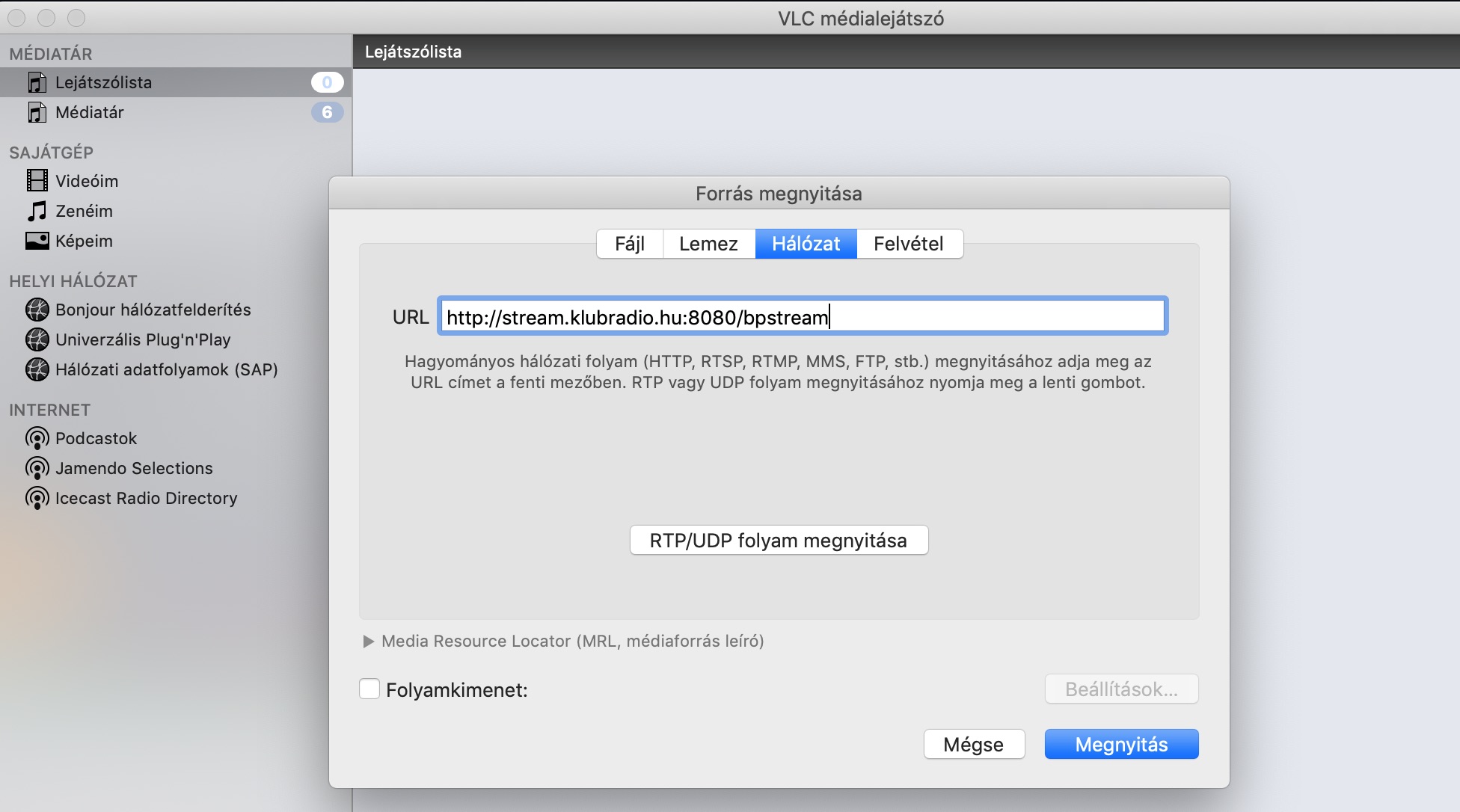This screenshot has height=812, width=1460.
Task: Click the Lejátszólista sidebar icon
Action: point(37,82)
